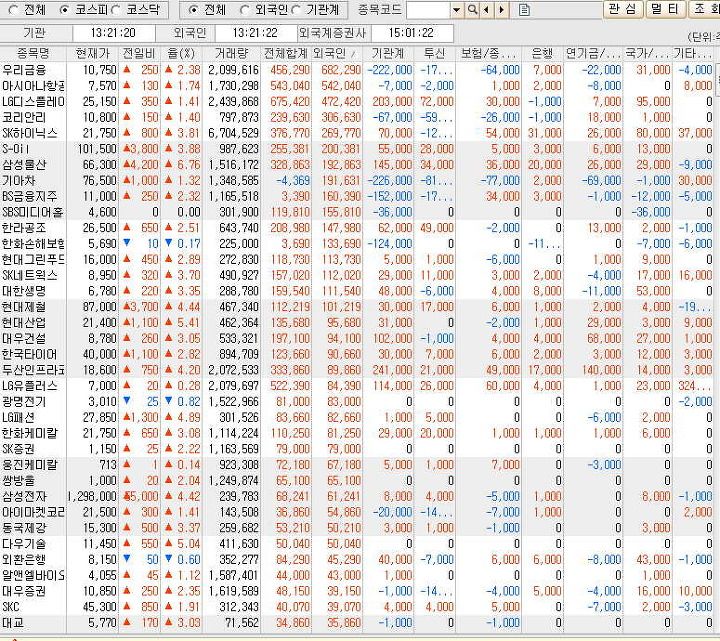The image size is (720, 641).
Task: Click the 외국인 time field 13:21:22
Action: click(255, 33)
